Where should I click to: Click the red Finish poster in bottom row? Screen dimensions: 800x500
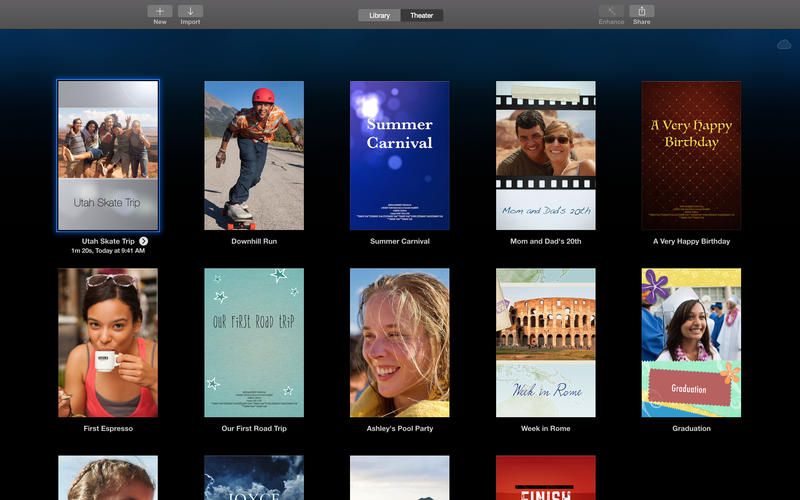point(546,479)
